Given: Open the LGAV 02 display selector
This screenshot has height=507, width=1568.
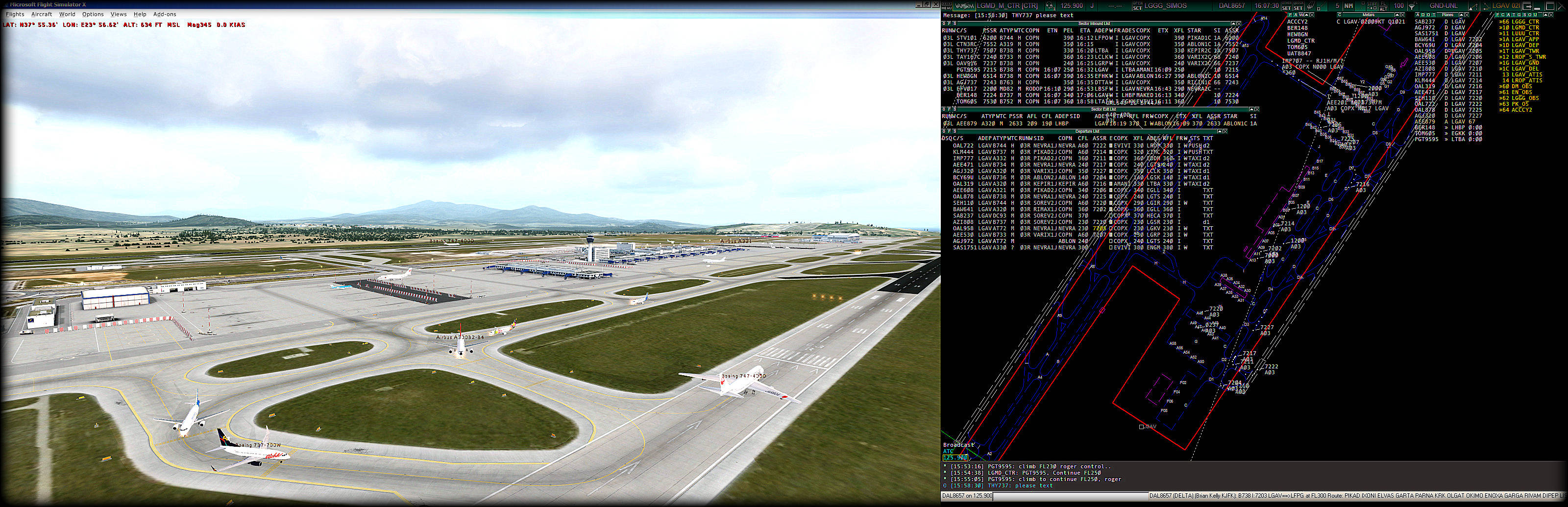Looking at the screenshot, I should [x=1507, y=5].
